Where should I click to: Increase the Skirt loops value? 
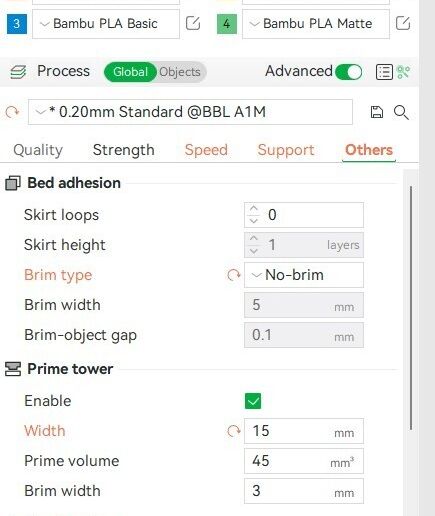click(x=254, y=209)
